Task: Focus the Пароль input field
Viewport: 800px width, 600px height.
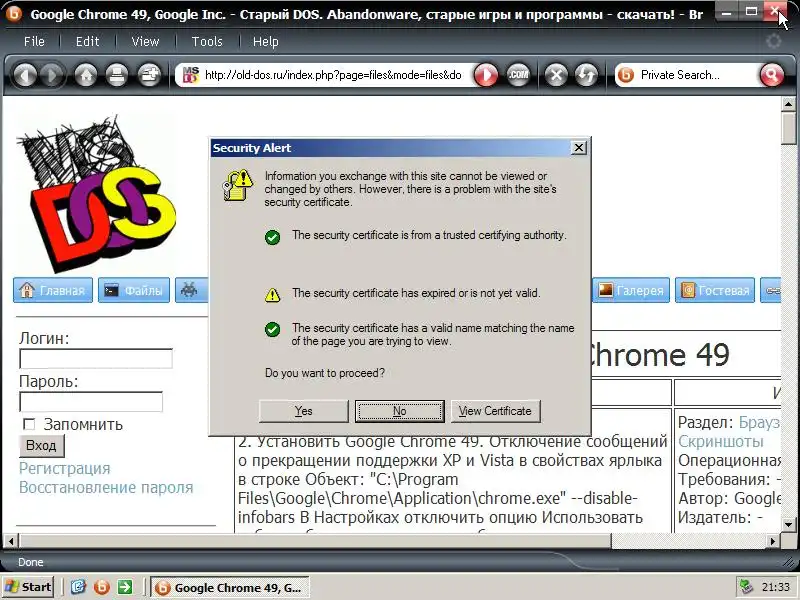Action: (x=91, y=402)
